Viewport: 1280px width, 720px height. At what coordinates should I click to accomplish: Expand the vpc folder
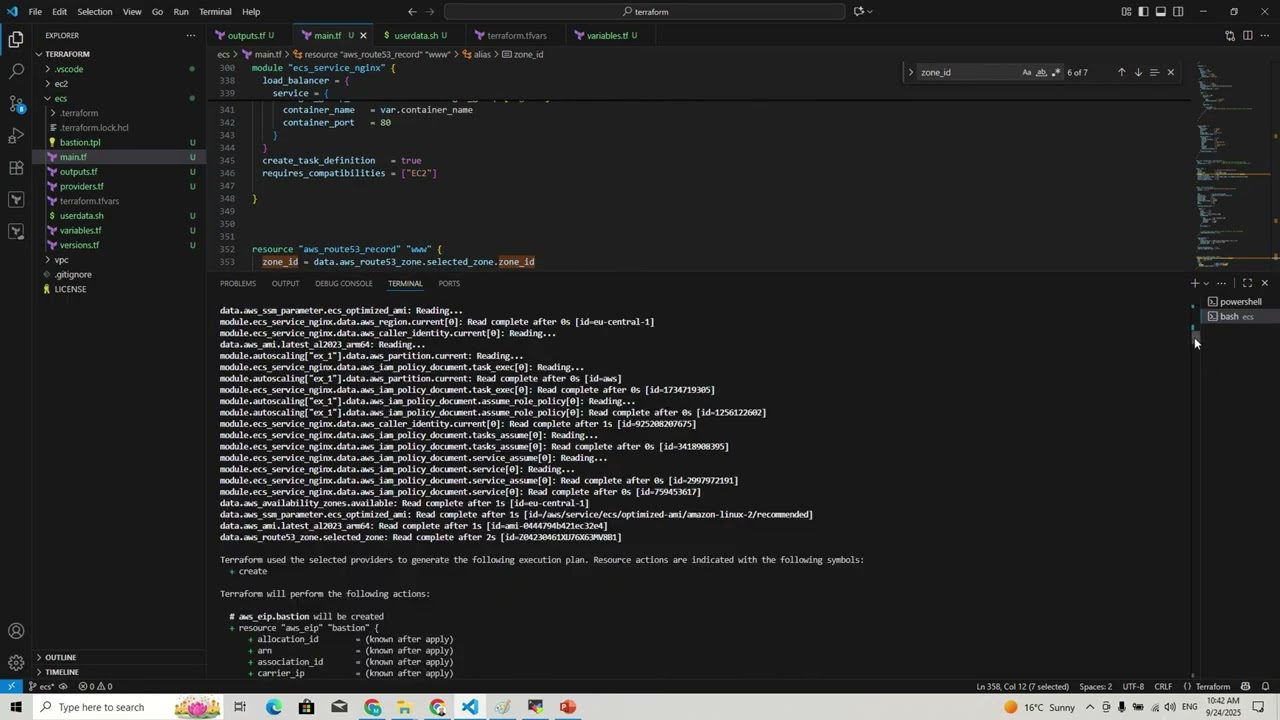119,260
